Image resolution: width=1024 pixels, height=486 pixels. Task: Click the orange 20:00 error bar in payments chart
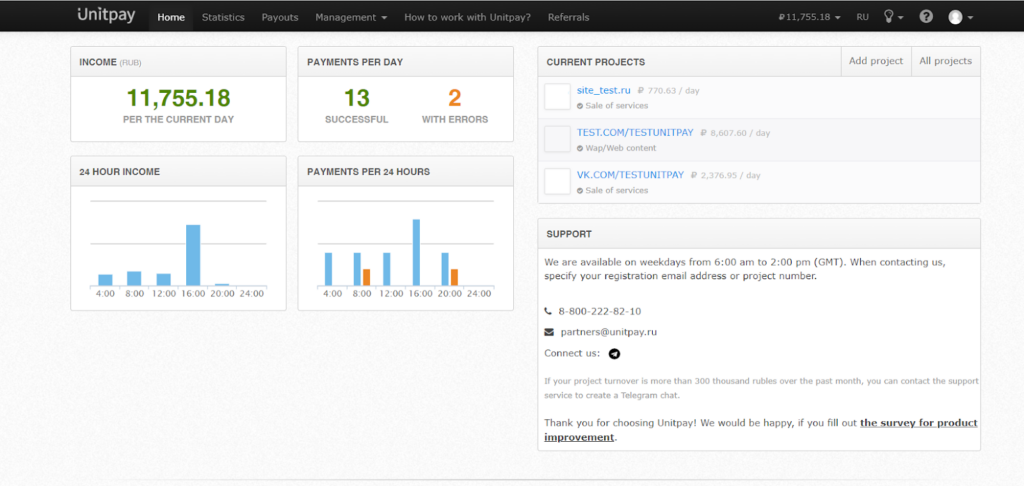coord(454,278)
